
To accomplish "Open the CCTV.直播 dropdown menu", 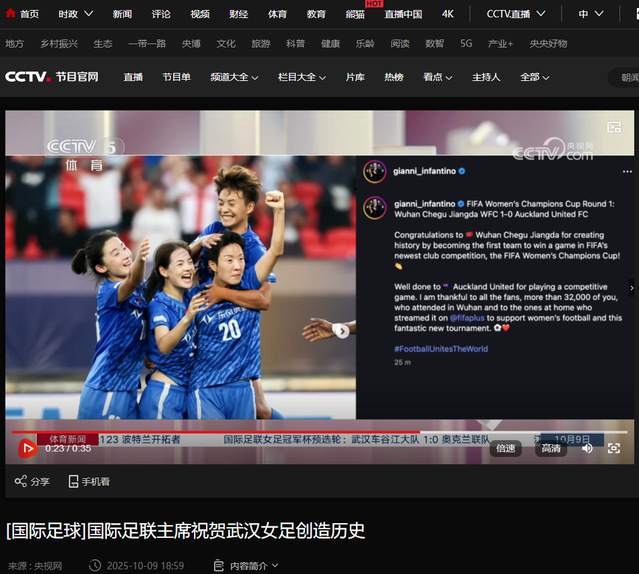I will tap(517, 14).
